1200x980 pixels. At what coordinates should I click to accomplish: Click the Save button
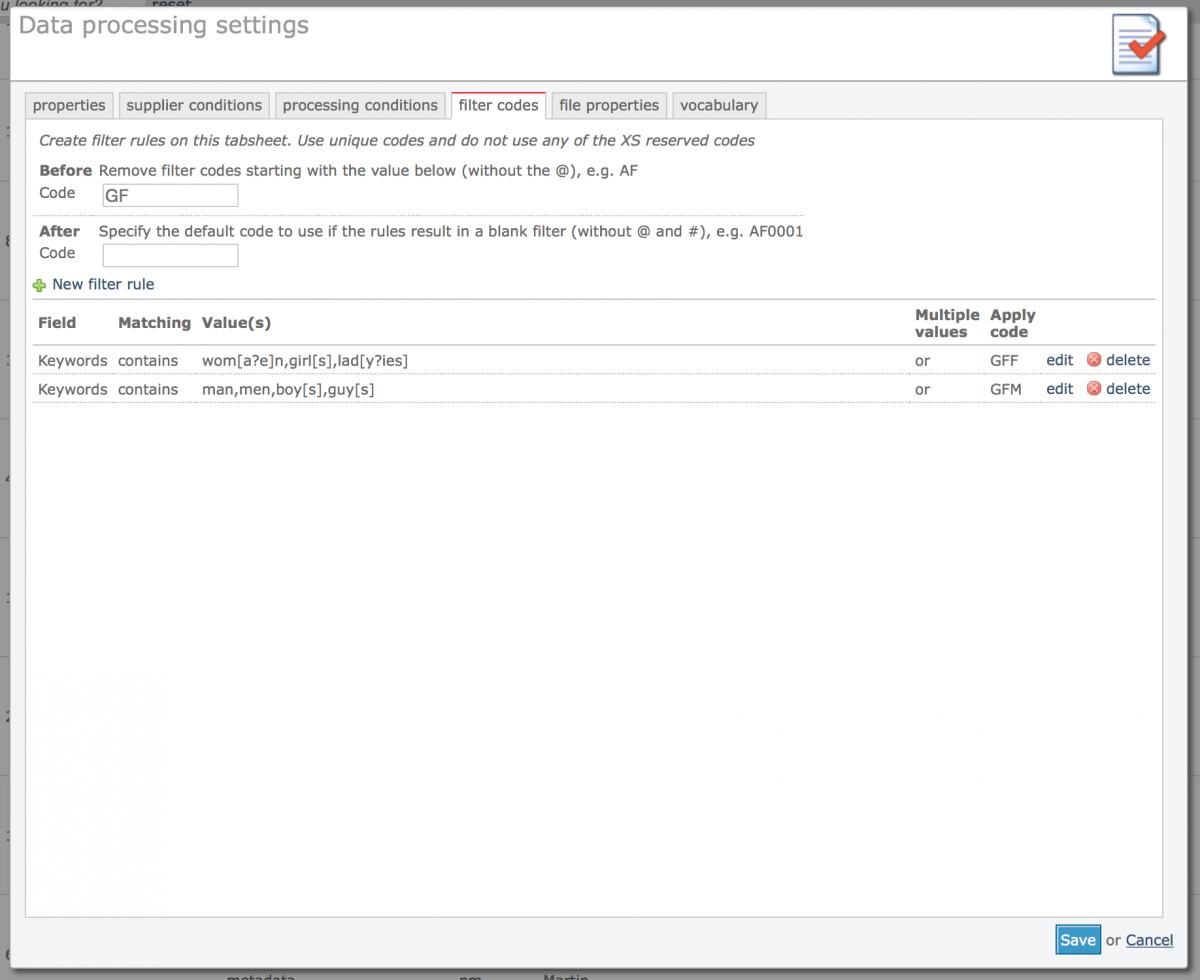point(1077,940)
